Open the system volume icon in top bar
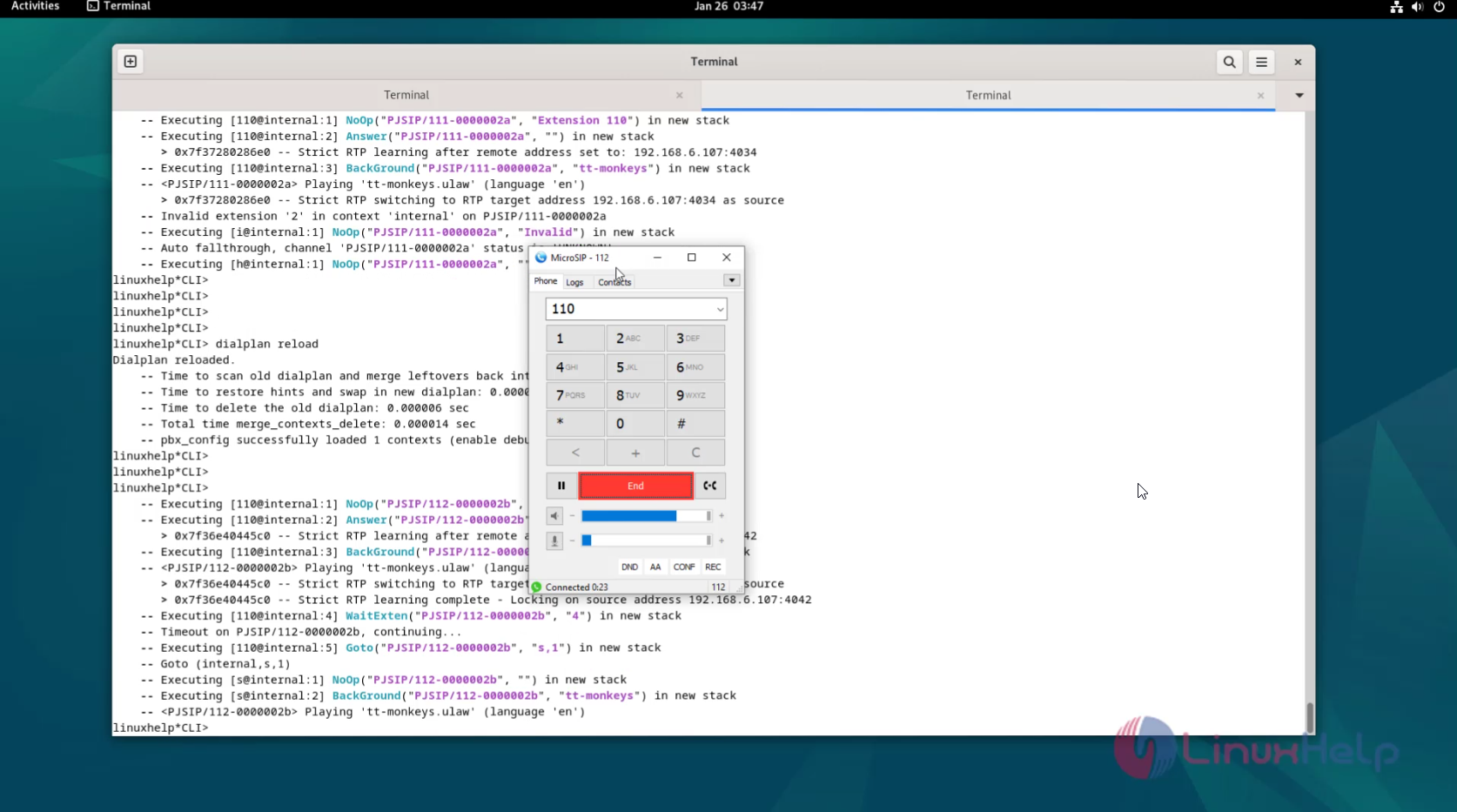 point(1417,7)
